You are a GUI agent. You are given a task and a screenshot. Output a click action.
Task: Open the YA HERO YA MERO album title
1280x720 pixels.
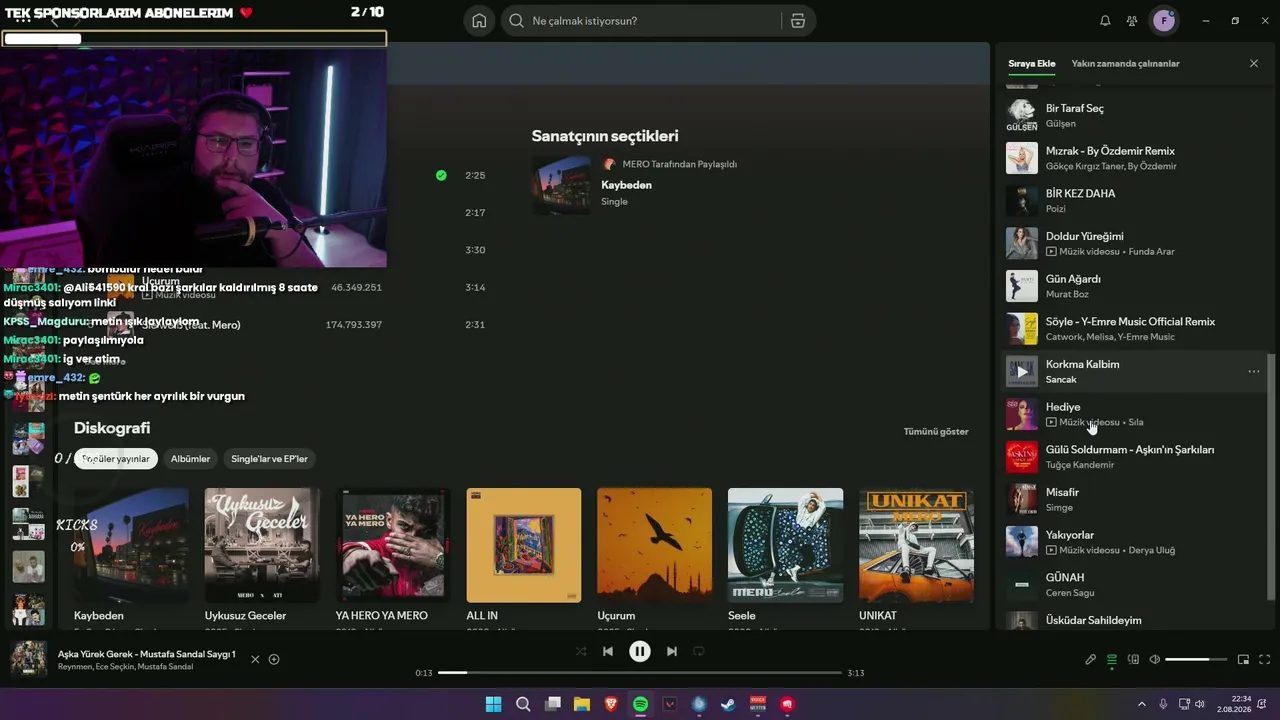pos(381,616)
